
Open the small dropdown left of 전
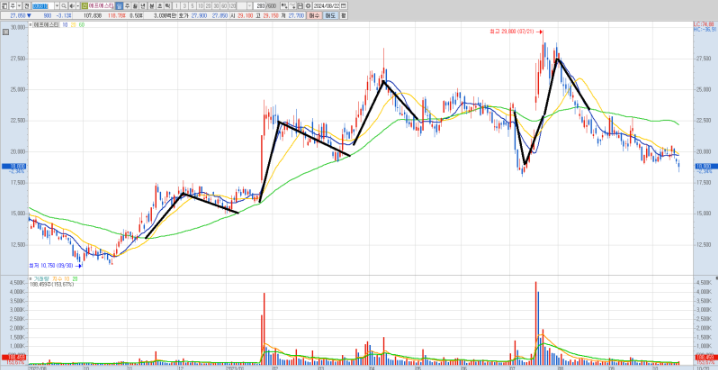pos(19,6)
